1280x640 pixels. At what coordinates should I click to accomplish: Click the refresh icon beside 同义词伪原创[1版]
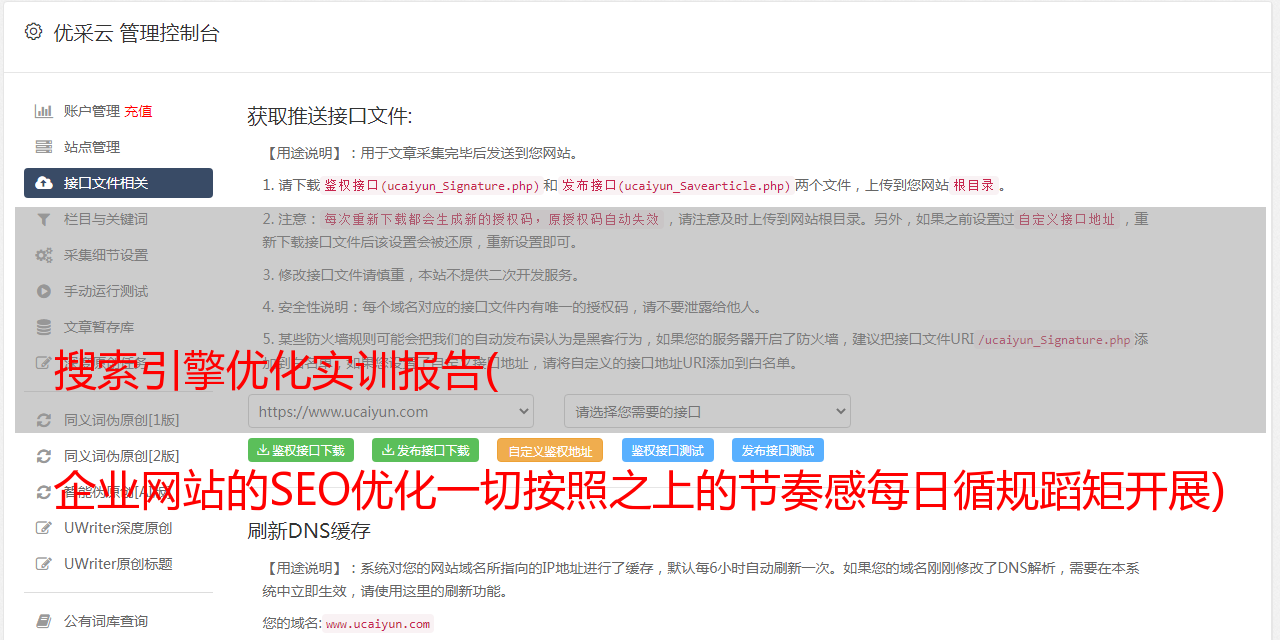tap(44, 420)
